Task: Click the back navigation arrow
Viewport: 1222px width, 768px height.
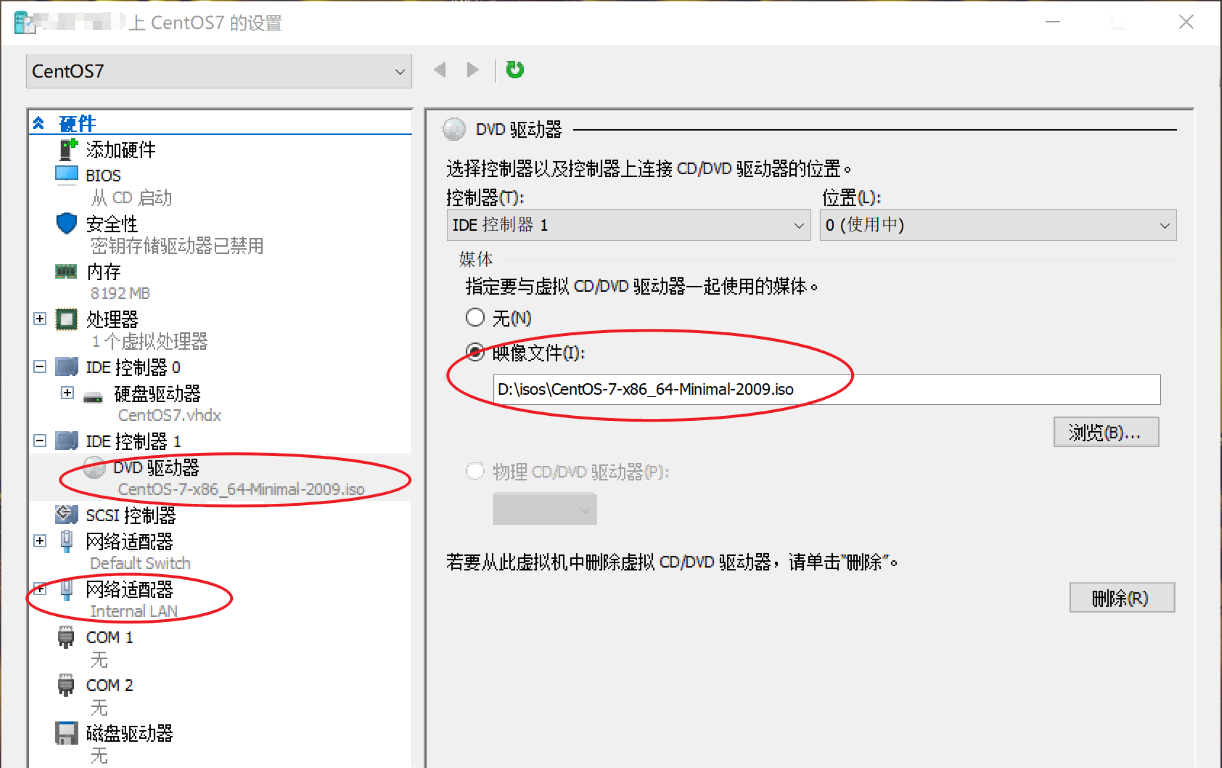Action: point(439,70)
